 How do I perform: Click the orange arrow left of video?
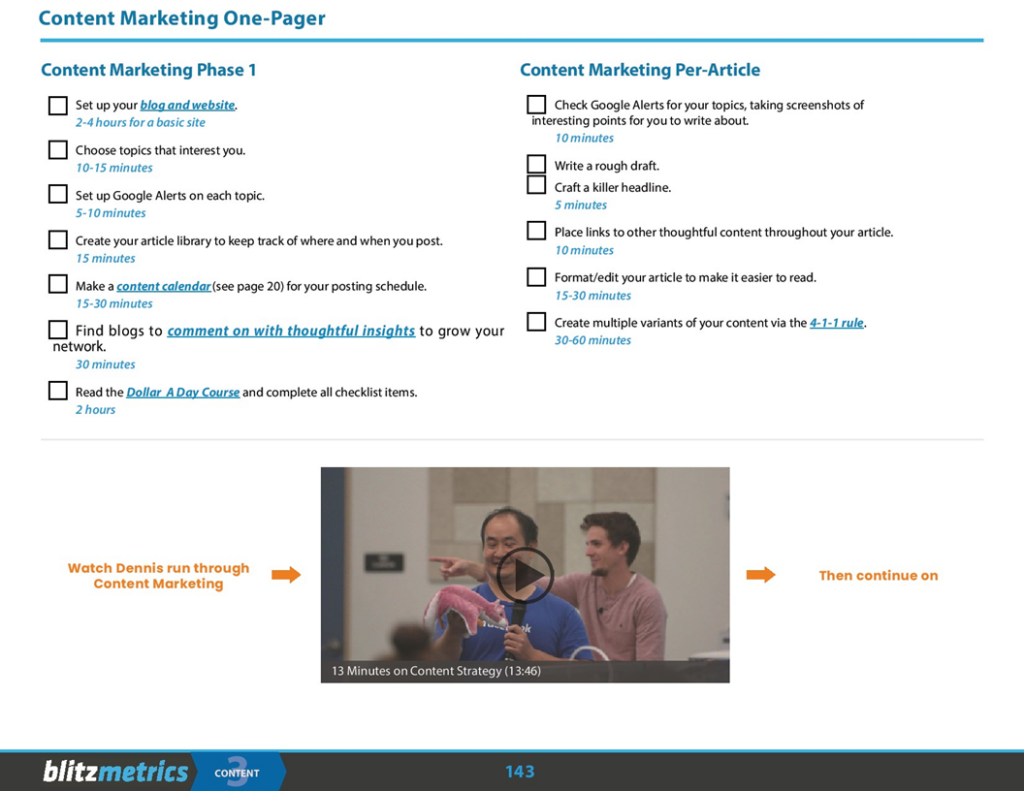pos(286,575)
